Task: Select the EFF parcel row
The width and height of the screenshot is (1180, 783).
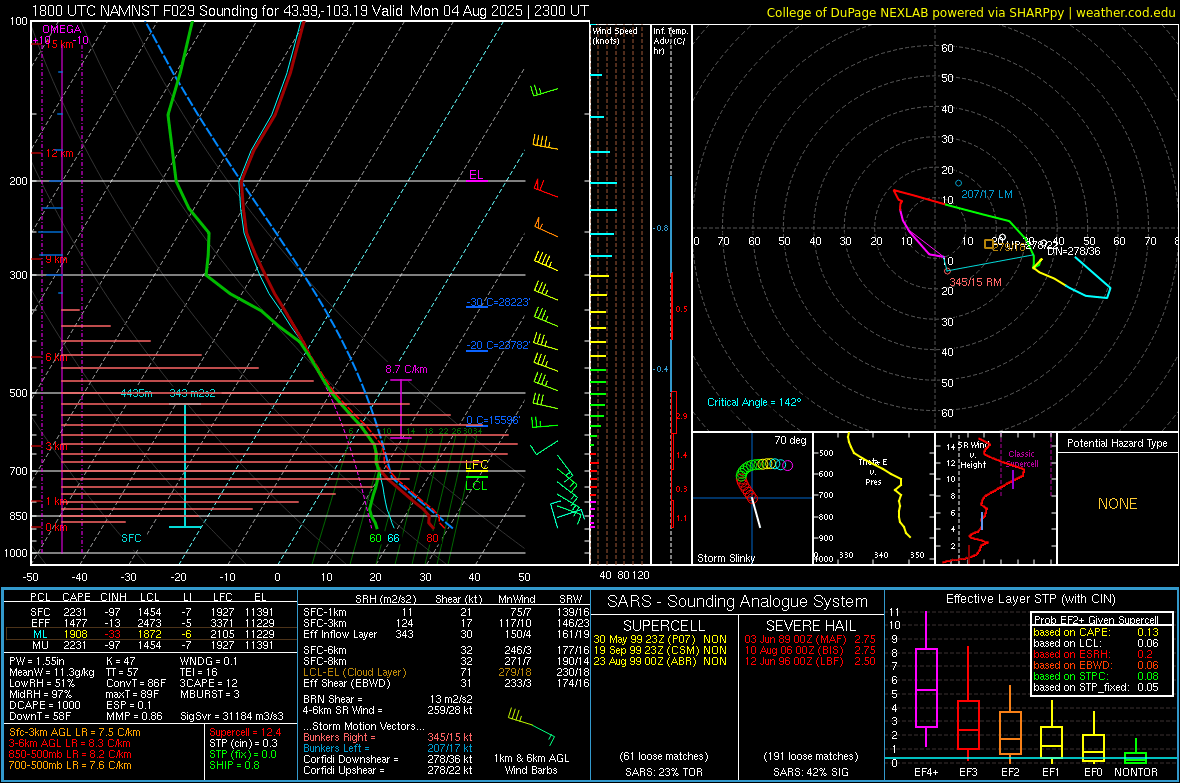Action: (150, 623)
